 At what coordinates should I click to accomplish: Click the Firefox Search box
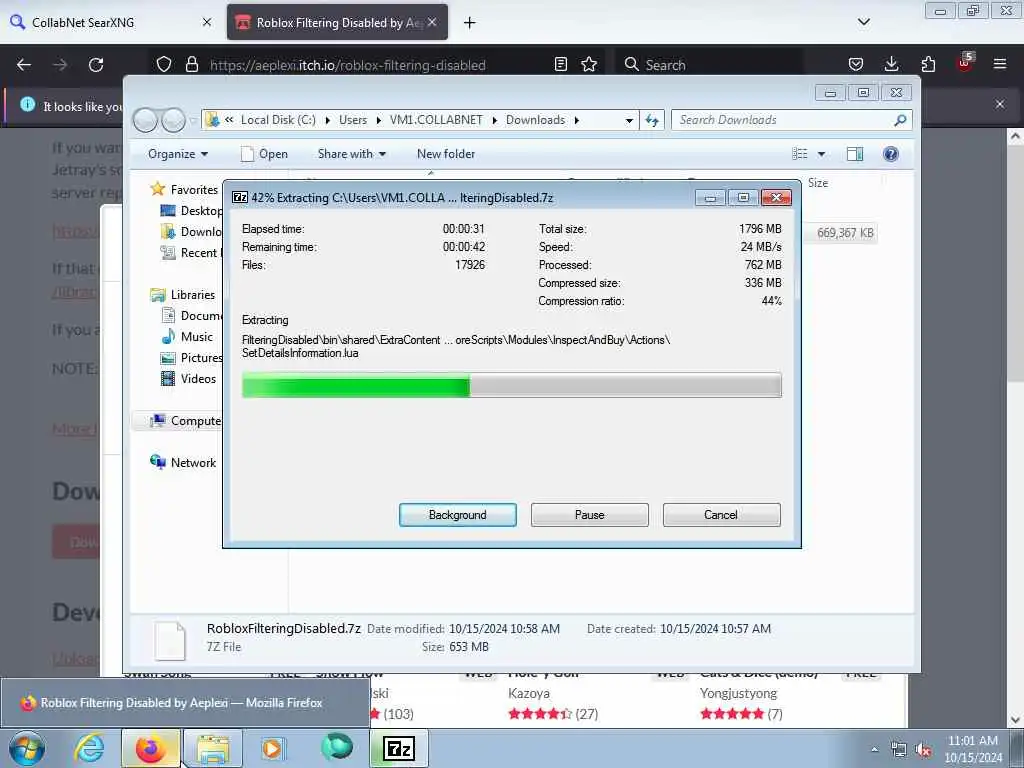[709, 65]
